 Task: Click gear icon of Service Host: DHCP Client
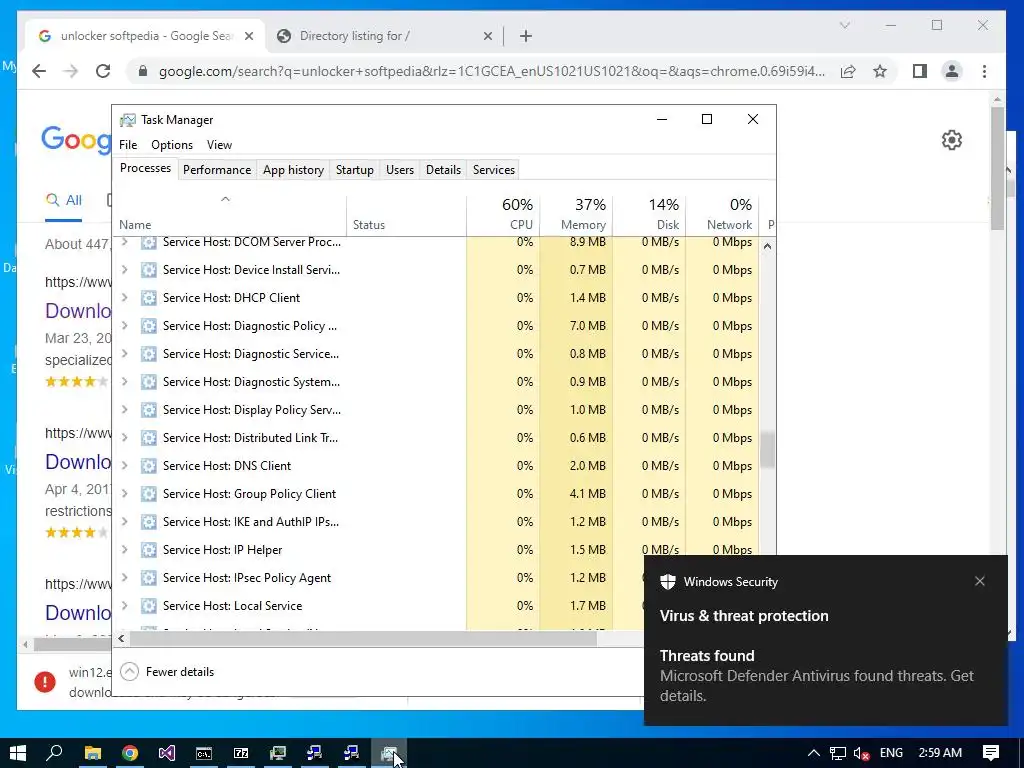149,298
